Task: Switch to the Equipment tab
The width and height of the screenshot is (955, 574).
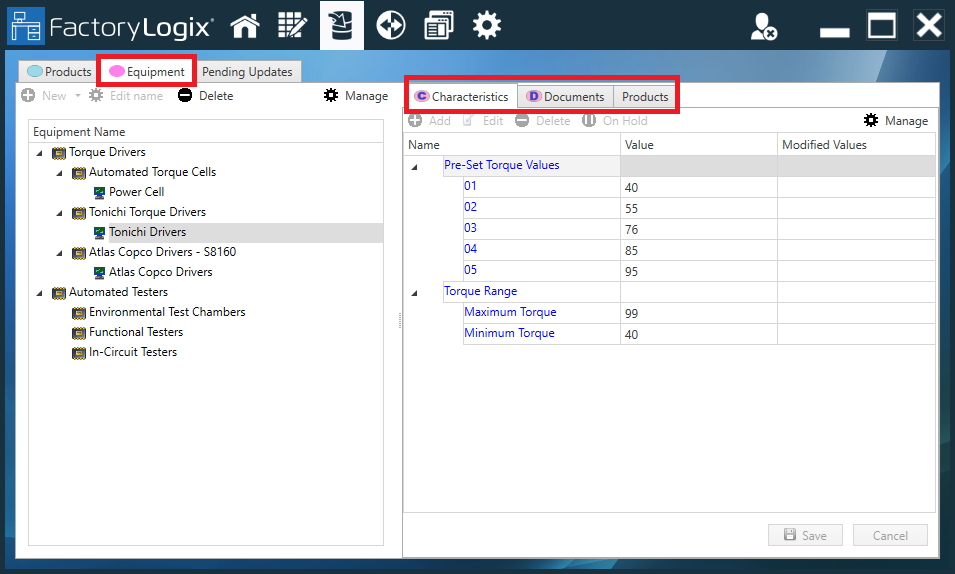Action: click(x=147, y=72)
